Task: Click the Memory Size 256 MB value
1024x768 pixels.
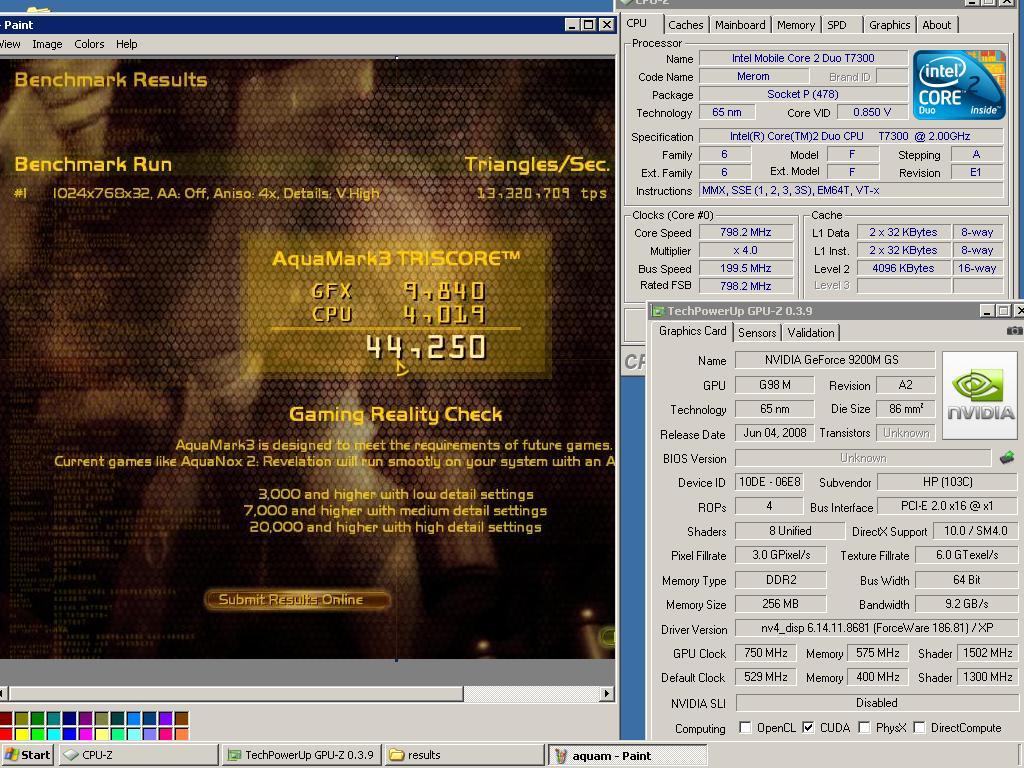Action: (780, 604)
